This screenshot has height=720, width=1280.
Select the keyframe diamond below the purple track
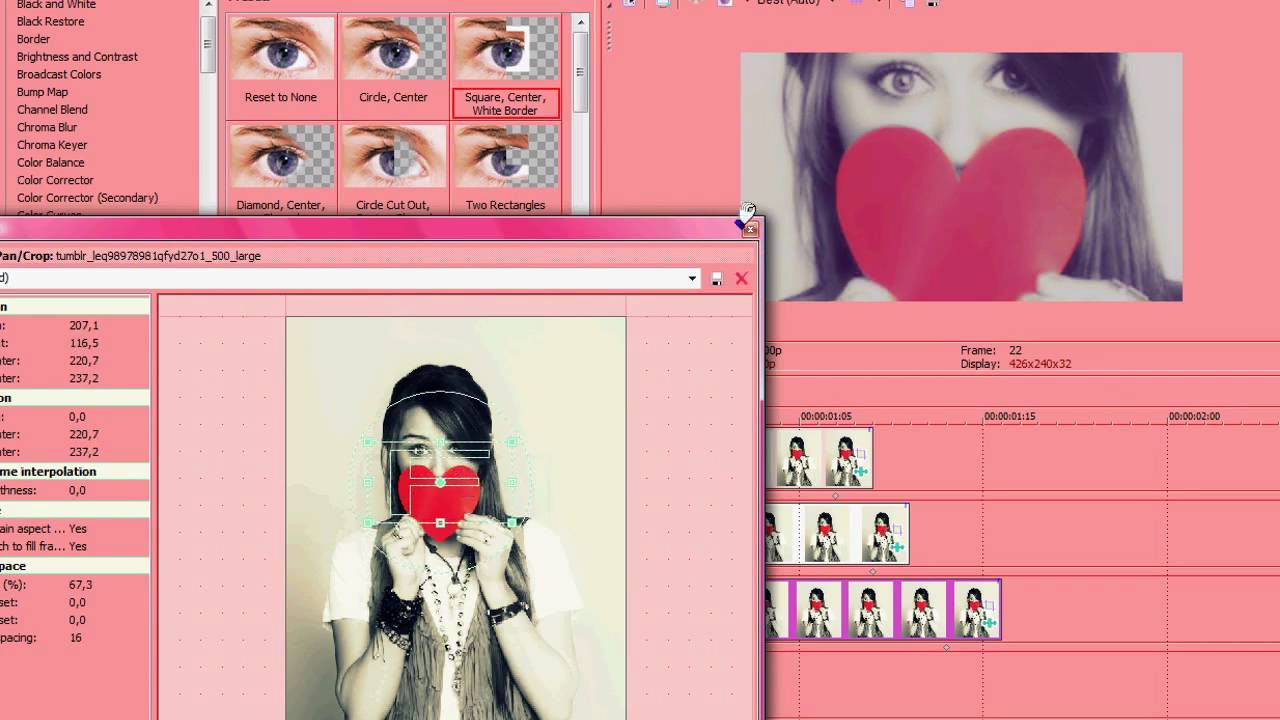(x=946, y=648)
